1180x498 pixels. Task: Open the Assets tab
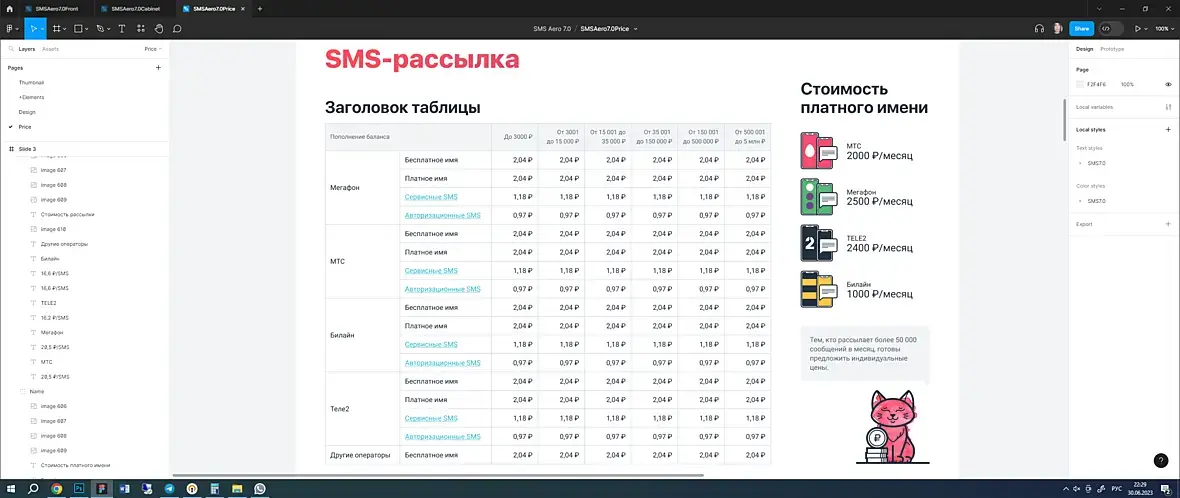(x=50, y=49)
